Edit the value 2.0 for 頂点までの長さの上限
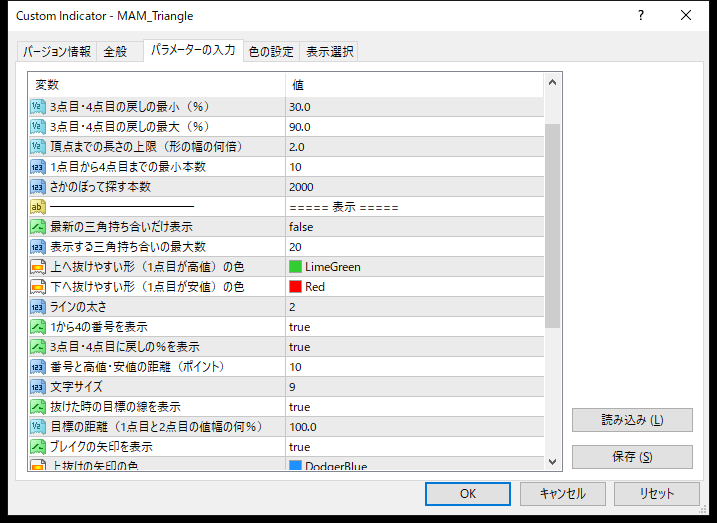Viewport: 717px width, 523px height. (x=414, y=147)
